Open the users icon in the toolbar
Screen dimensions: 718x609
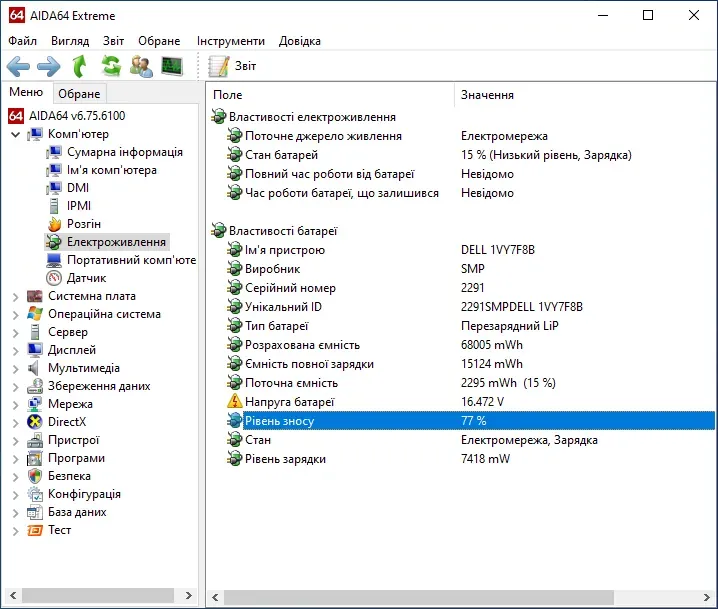[x=141, y=67]
